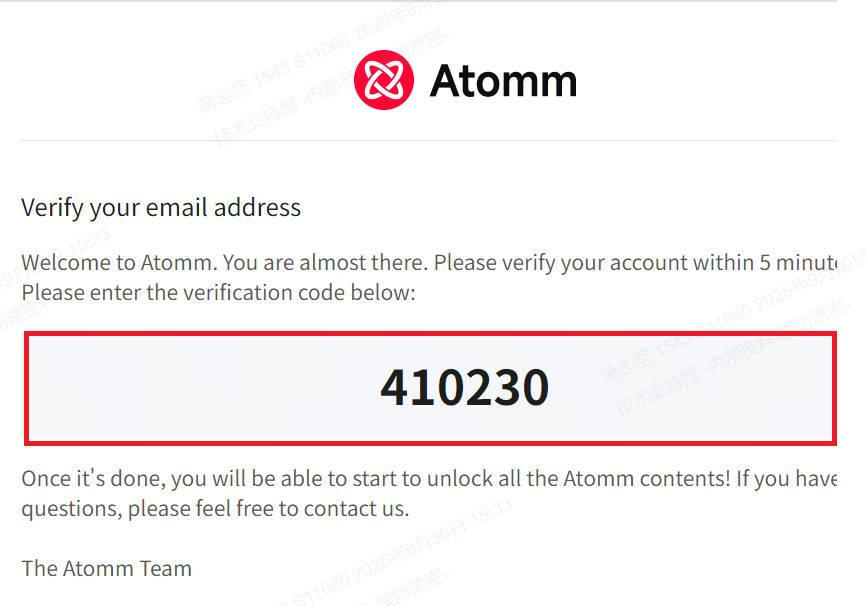Click the verification code 410230

coord(465,388)
